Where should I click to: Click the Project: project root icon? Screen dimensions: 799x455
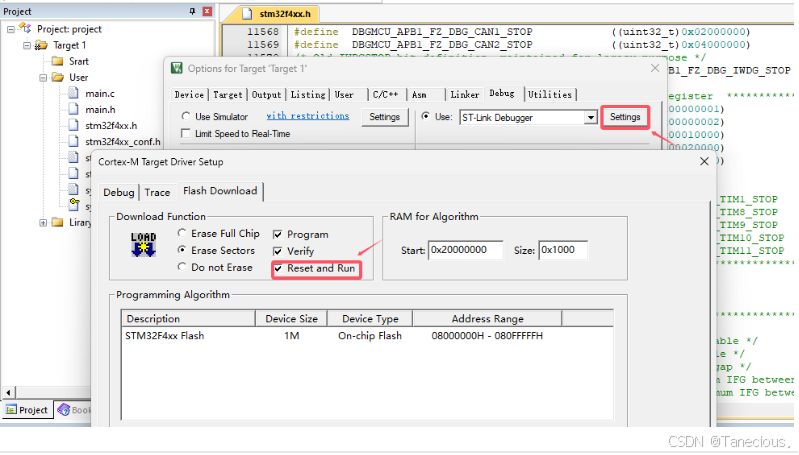pos(25,29)
